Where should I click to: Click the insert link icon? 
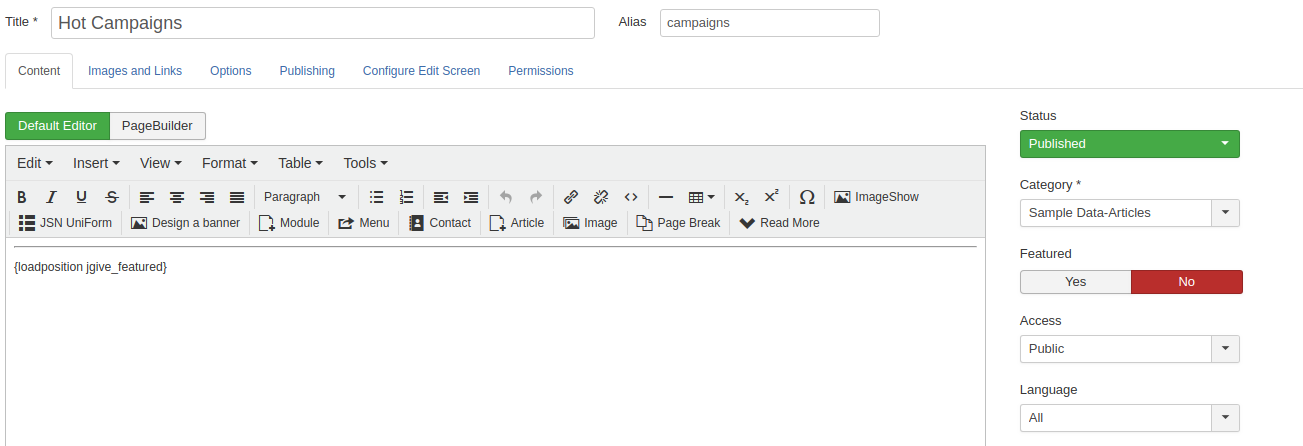571,197
